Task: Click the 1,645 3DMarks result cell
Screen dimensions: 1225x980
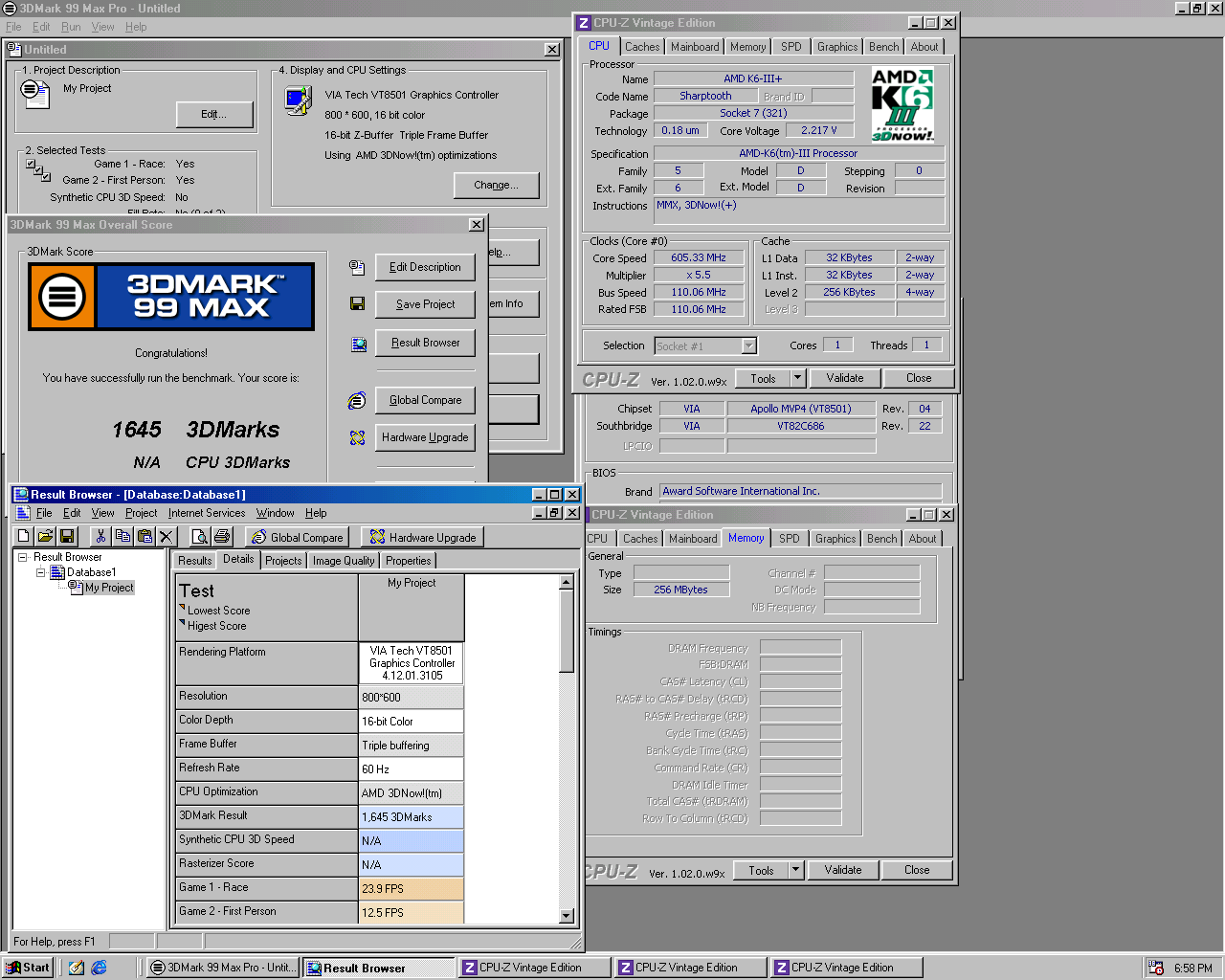Action: (412, 817)
